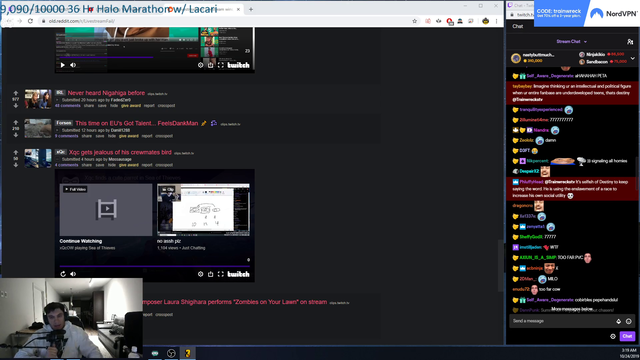Save the EU's Got Talent post
This screenshot has height=360, width=640.
[100, 136]
